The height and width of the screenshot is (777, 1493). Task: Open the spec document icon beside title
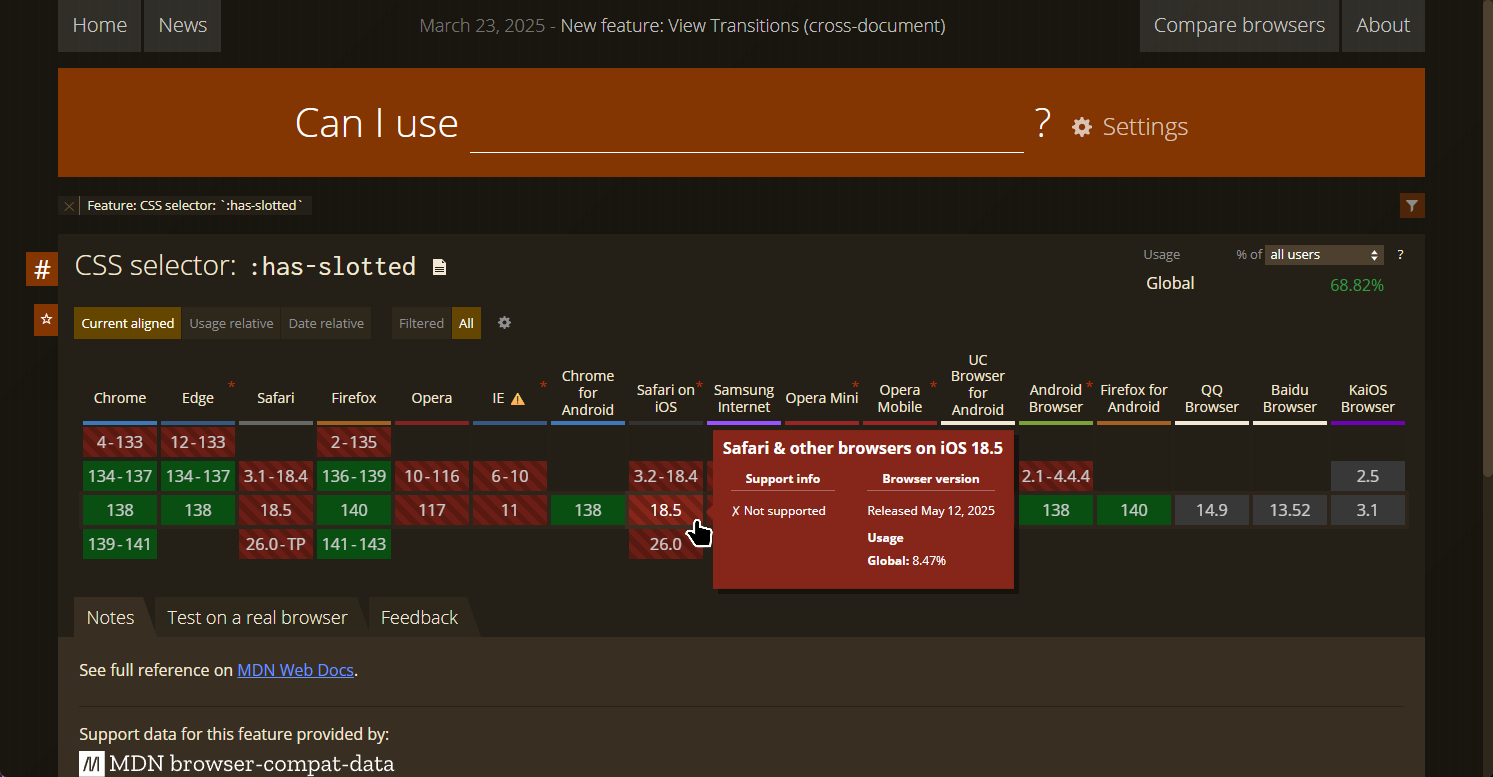[439, 267]
